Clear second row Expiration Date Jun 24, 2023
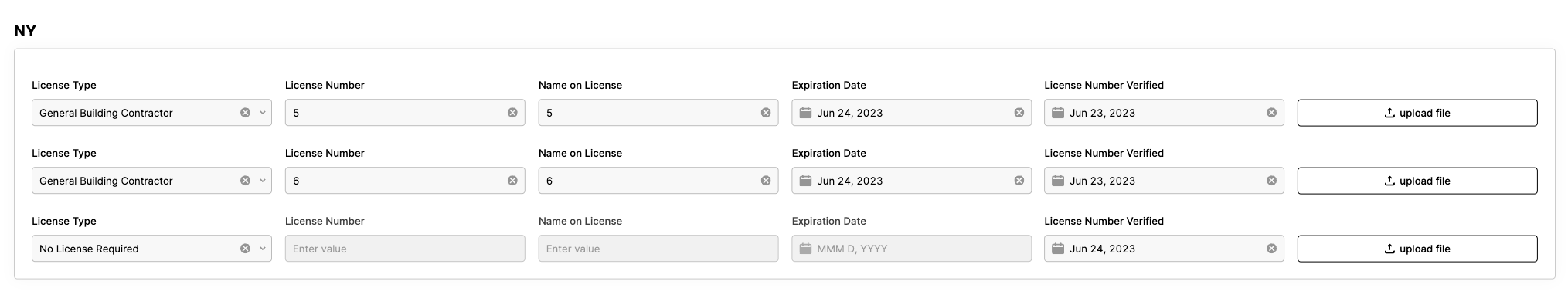The width and height of the screenshot is (1568, 305). pos(1019,181)
